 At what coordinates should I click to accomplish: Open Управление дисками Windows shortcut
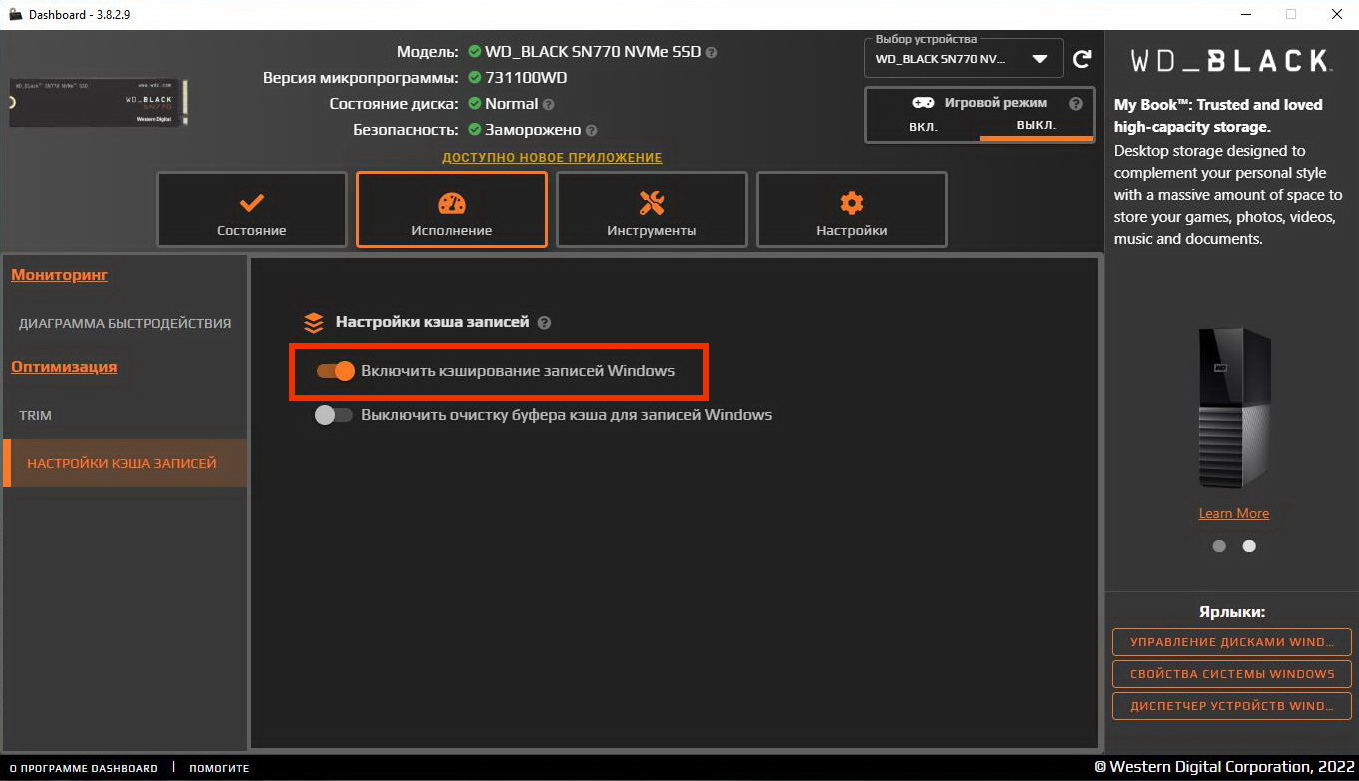tap(1232, 642)
